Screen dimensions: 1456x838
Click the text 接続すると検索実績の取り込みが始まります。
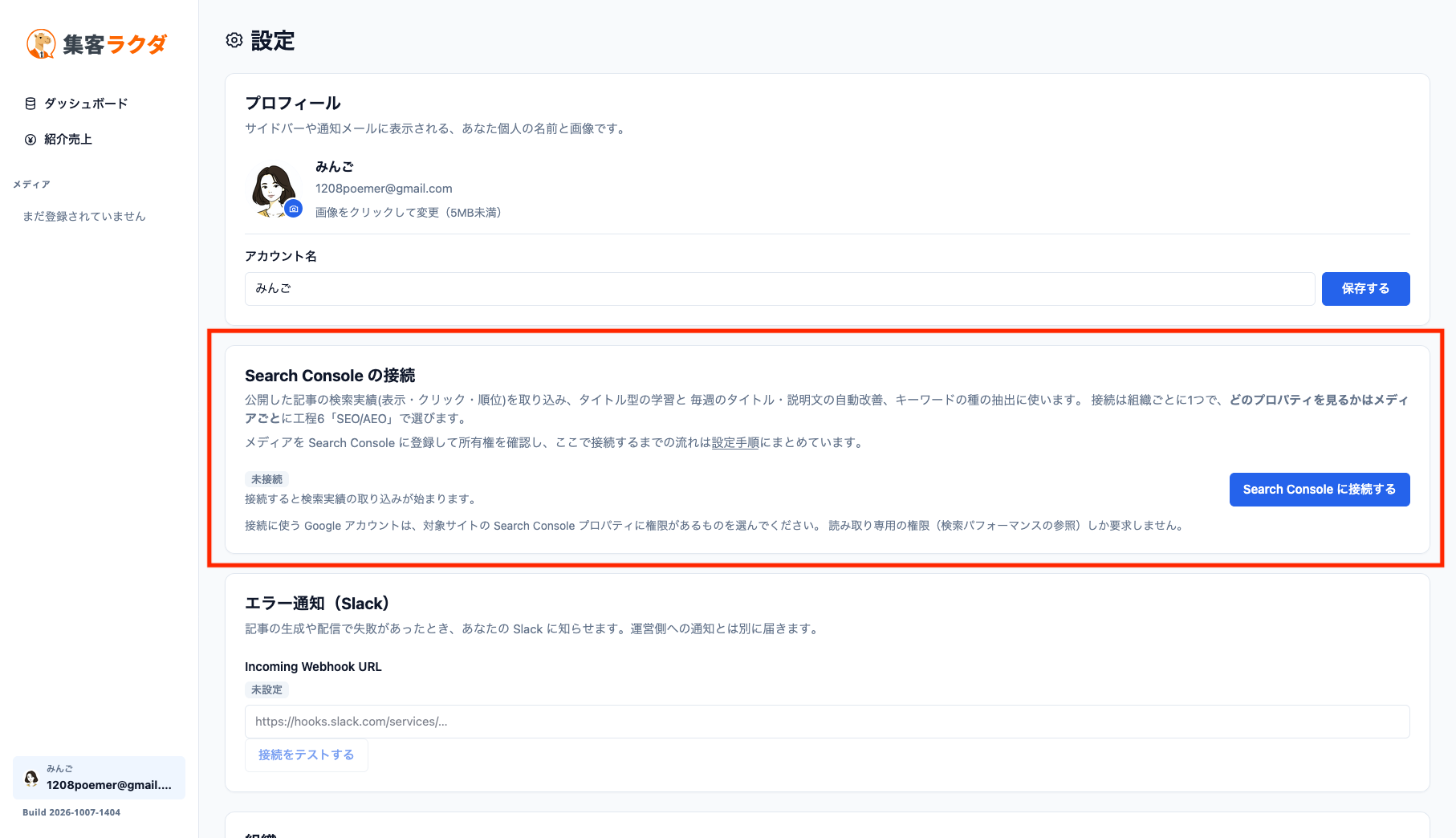click(x=362, y=499)
